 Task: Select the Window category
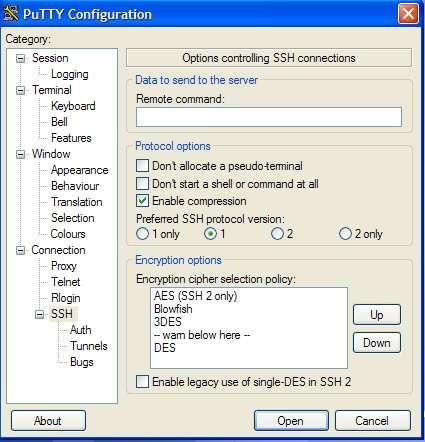pyautogui.click(x=51, y=154)
